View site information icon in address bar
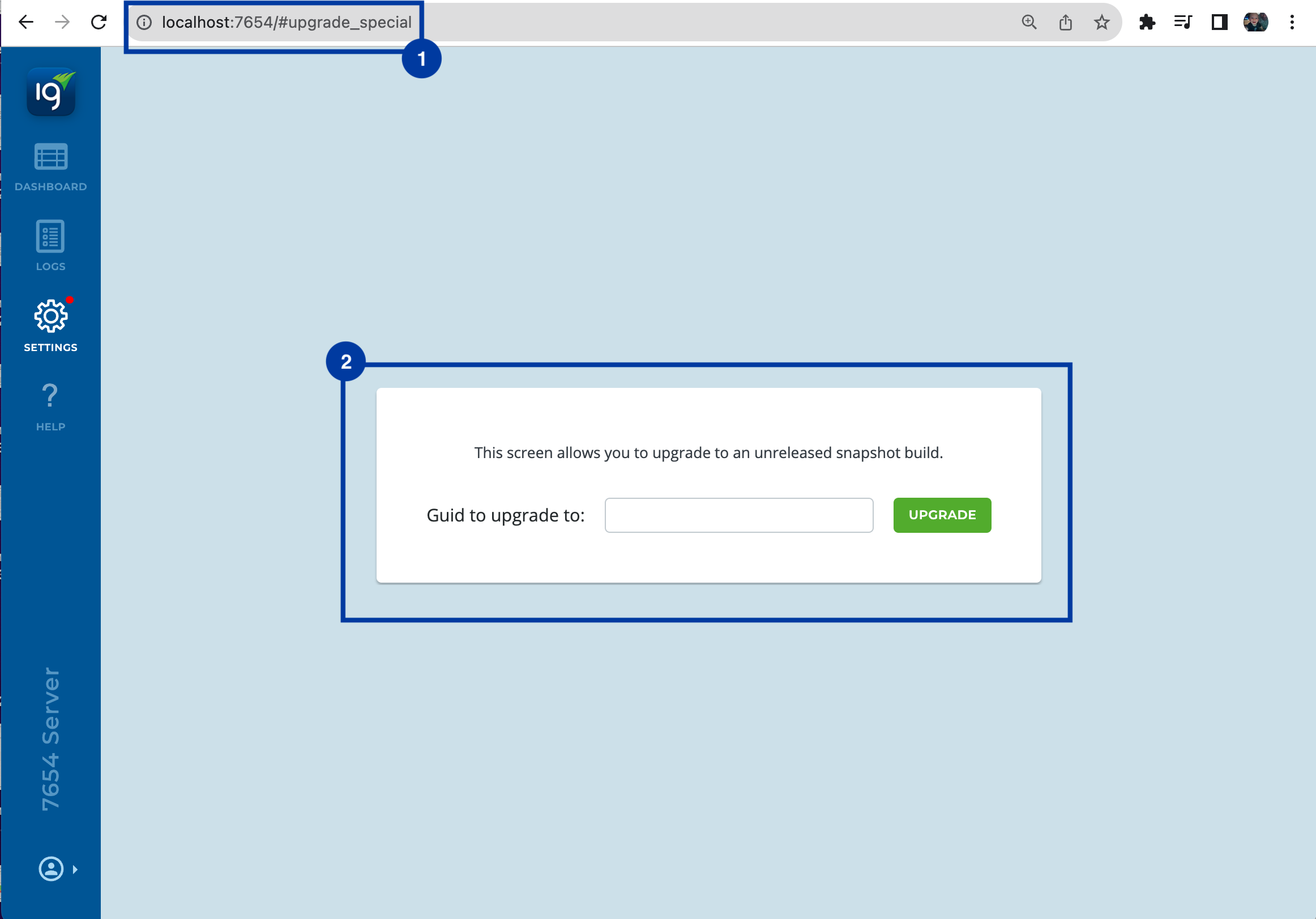 (144, 22)
